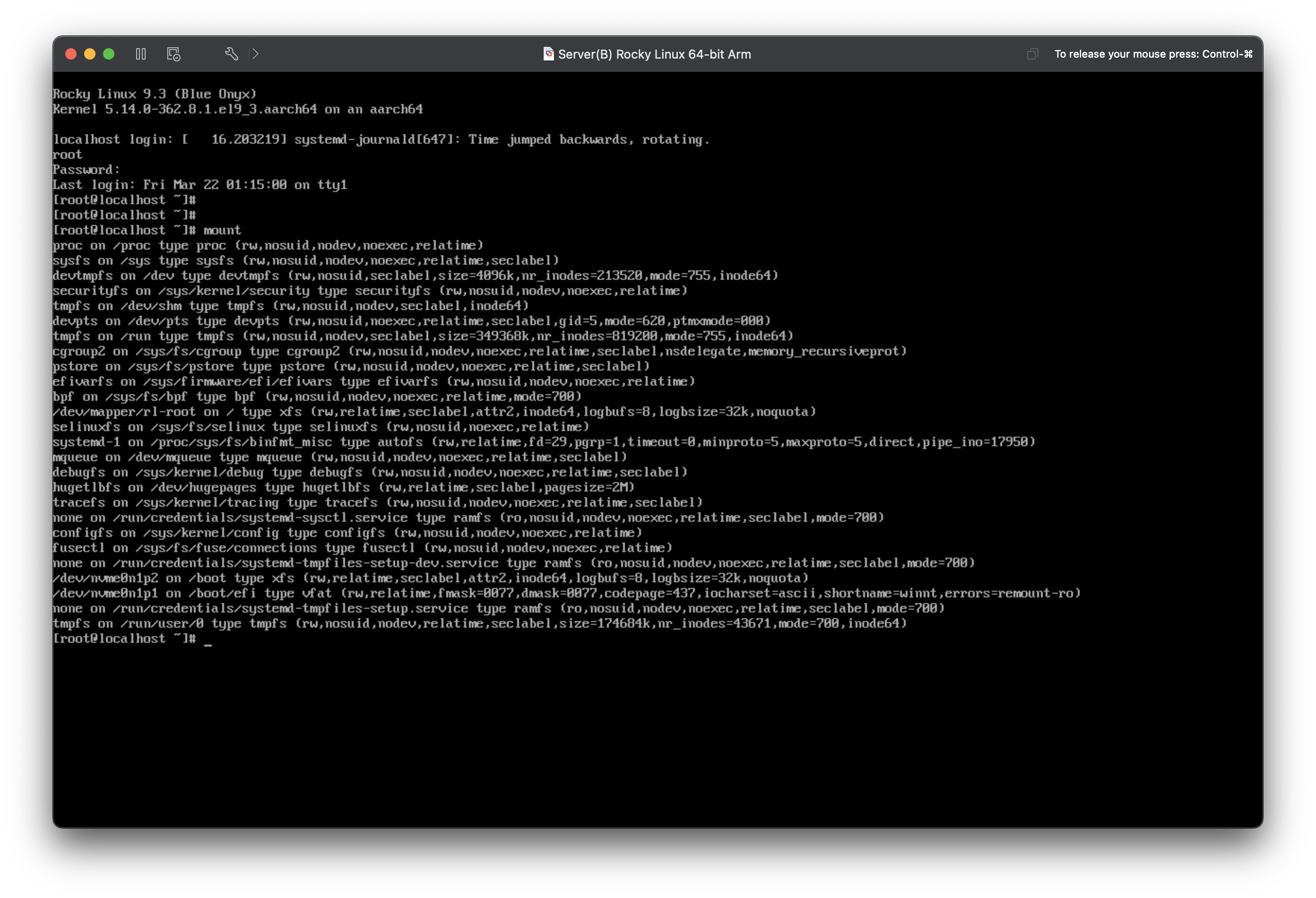
Task: Close the Server(B) VM window
Action: click(71, 54)
